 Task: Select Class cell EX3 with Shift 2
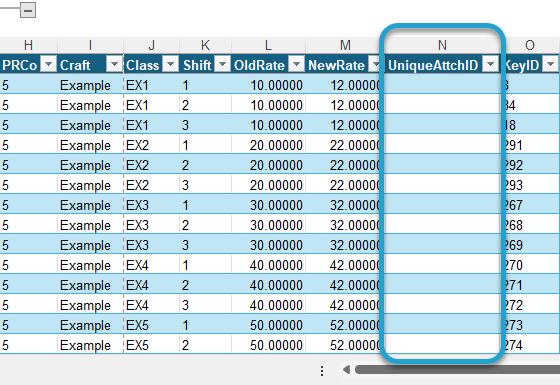point(151,225)
